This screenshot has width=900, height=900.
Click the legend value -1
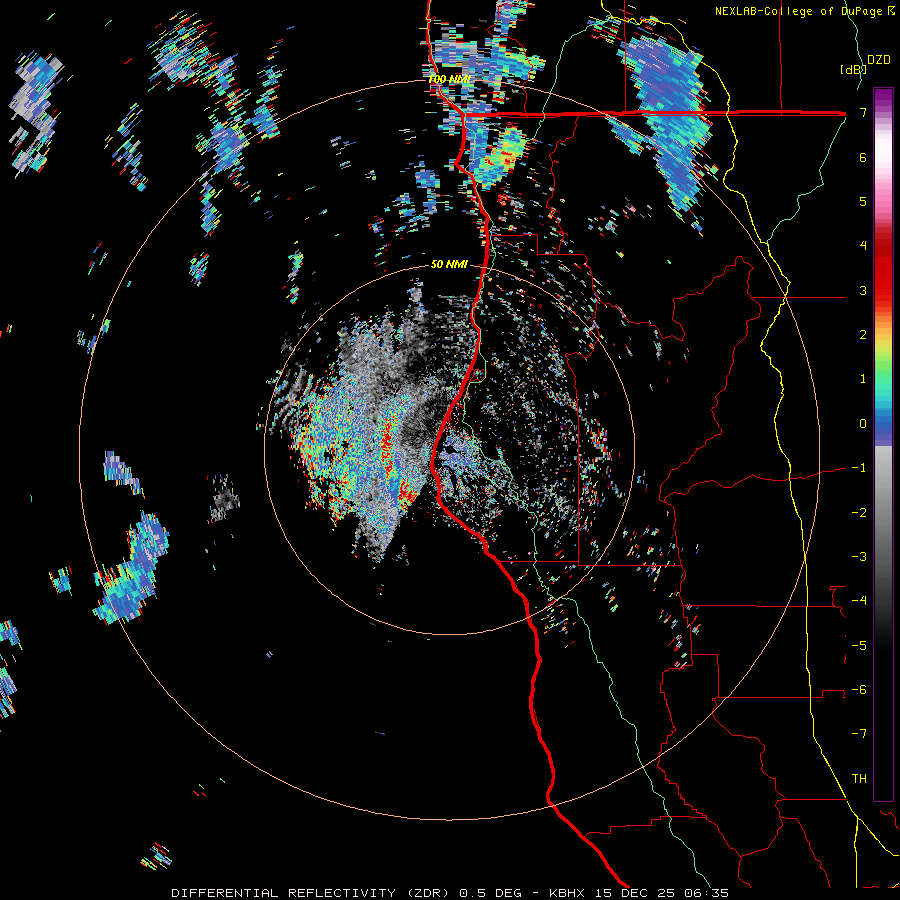859,468
